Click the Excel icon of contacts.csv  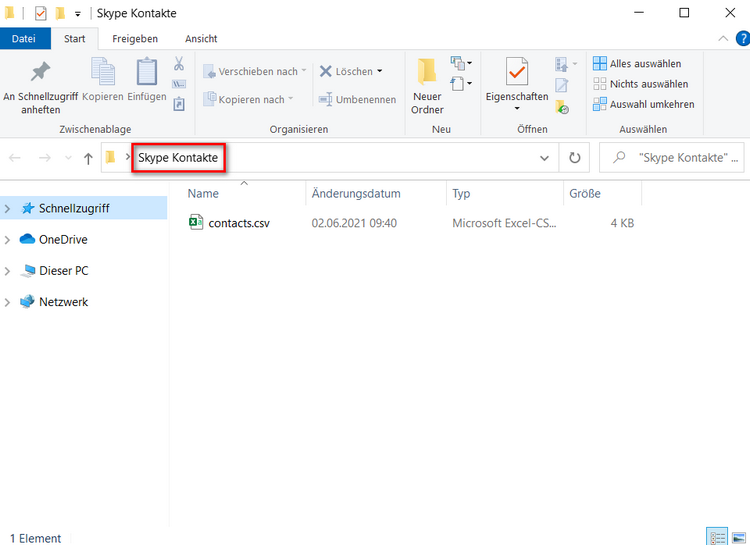196,222
